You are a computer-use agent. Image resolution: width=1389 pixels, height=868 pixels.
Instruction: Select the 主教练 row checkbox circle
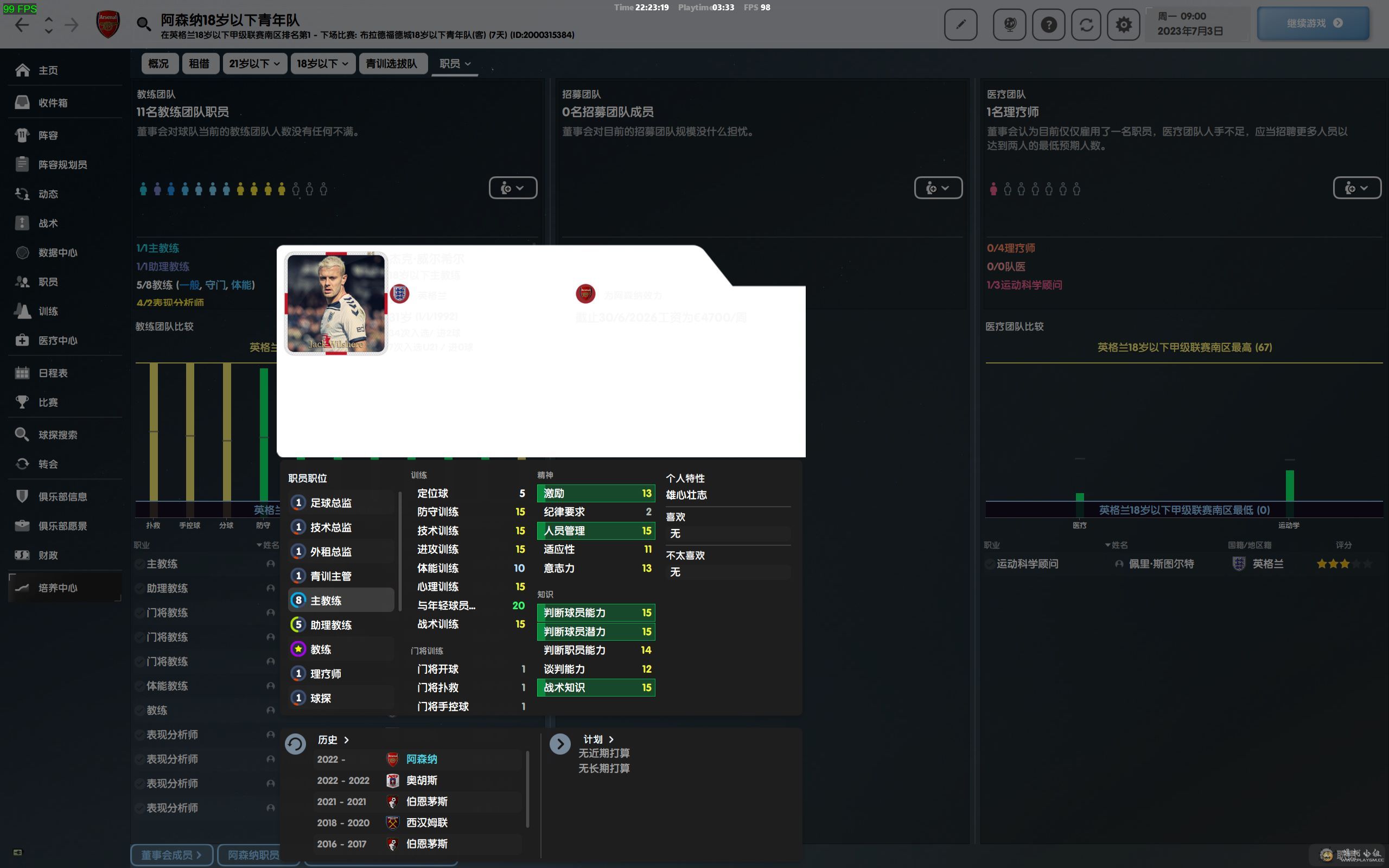click(139, 564)
